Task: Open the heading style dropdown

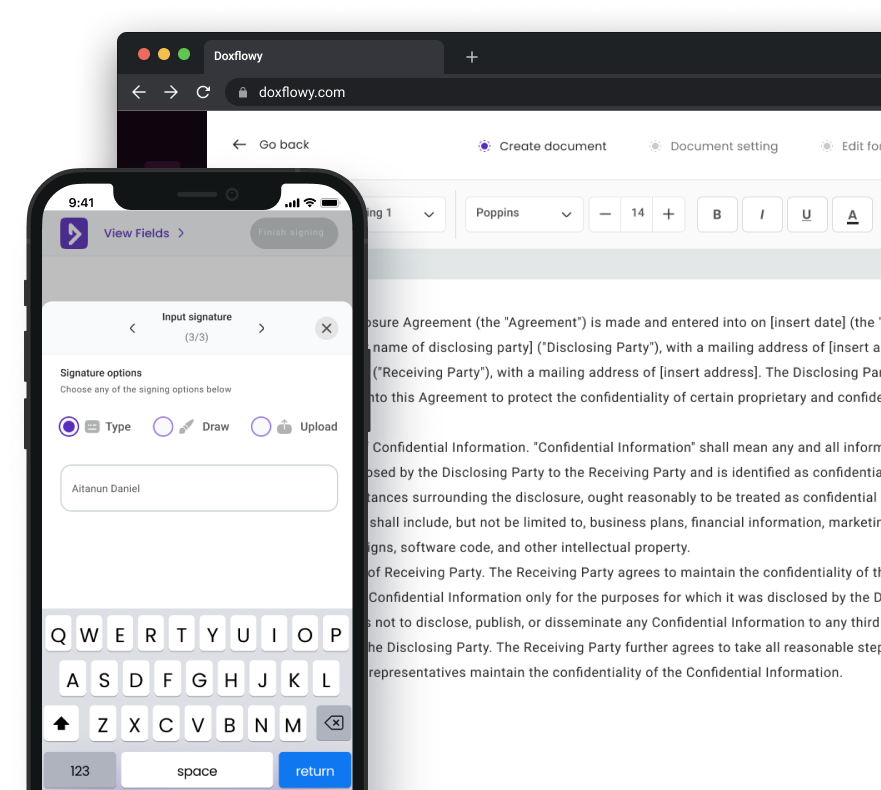Action: click(405, 214)
